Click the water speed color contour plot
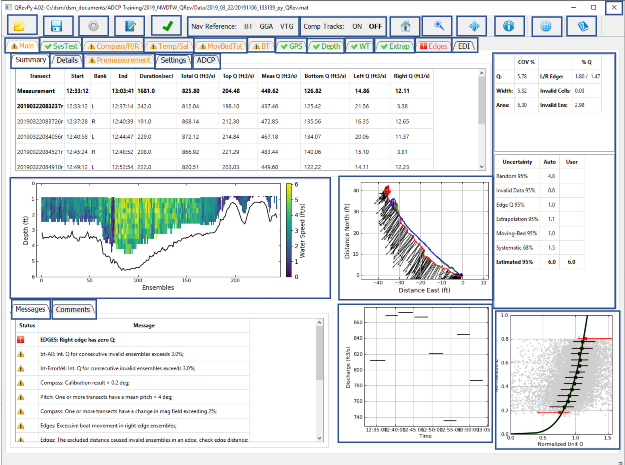Viewport: 625px width, 465px height. pyautogui.click(x=158, y=230)
